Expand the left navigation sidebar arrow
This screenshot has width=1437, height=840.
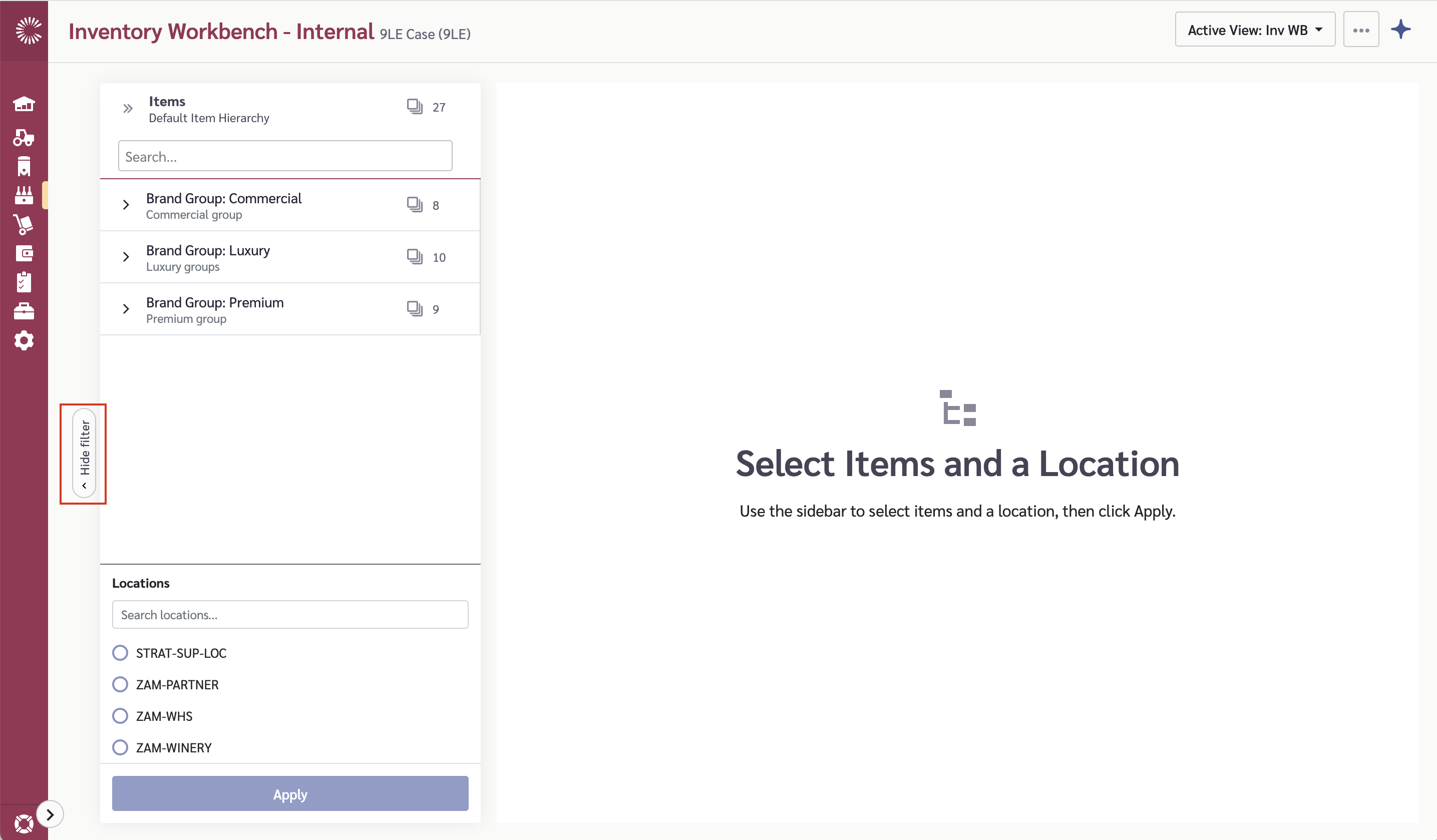point(50,814)
